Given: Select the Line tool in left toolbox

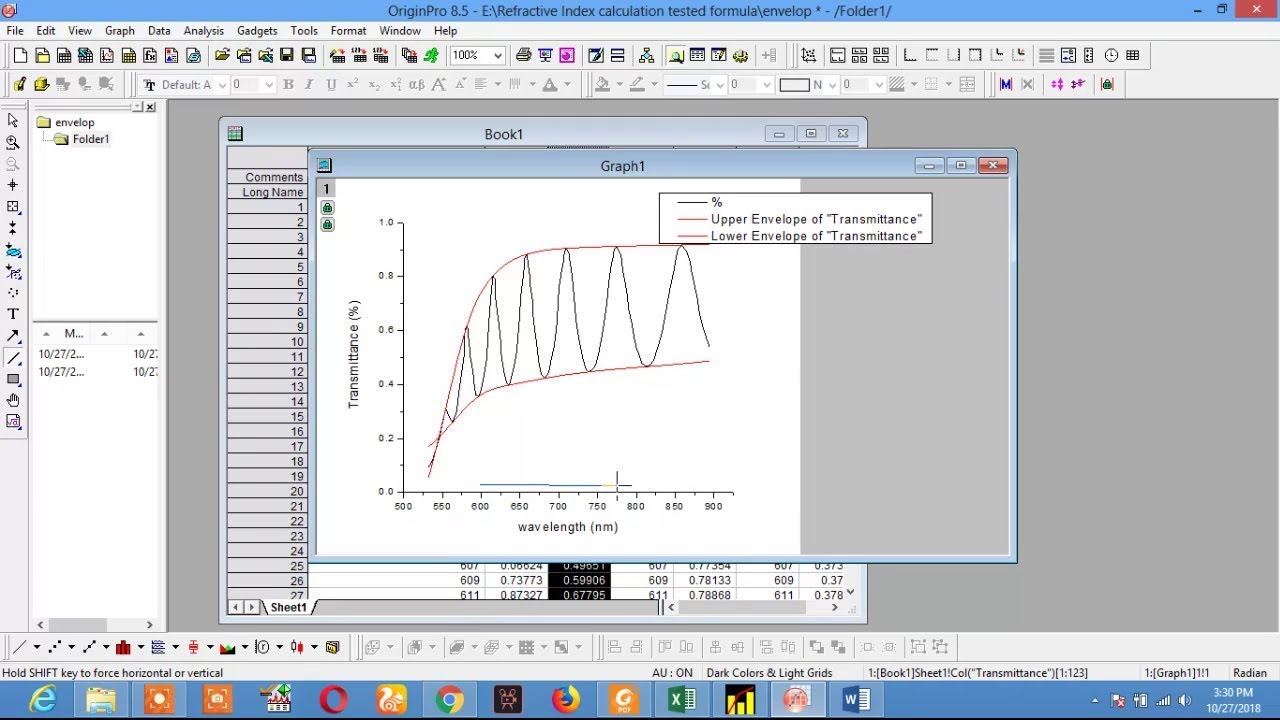Looking at the screenshot, I should (13, 358).
